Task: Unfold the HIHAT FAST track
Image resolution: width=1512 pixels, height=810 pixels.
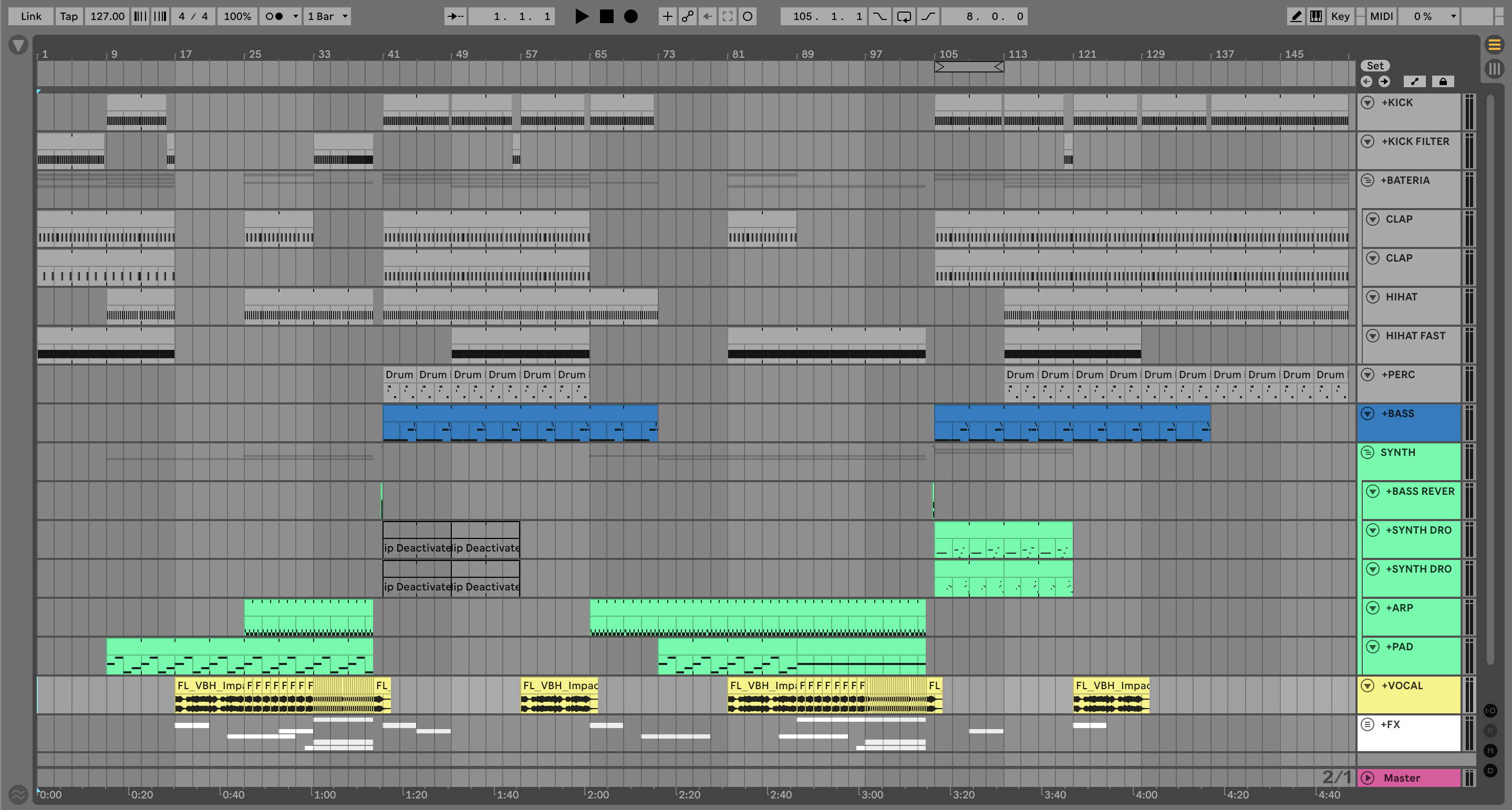Action: point(1372,336)
